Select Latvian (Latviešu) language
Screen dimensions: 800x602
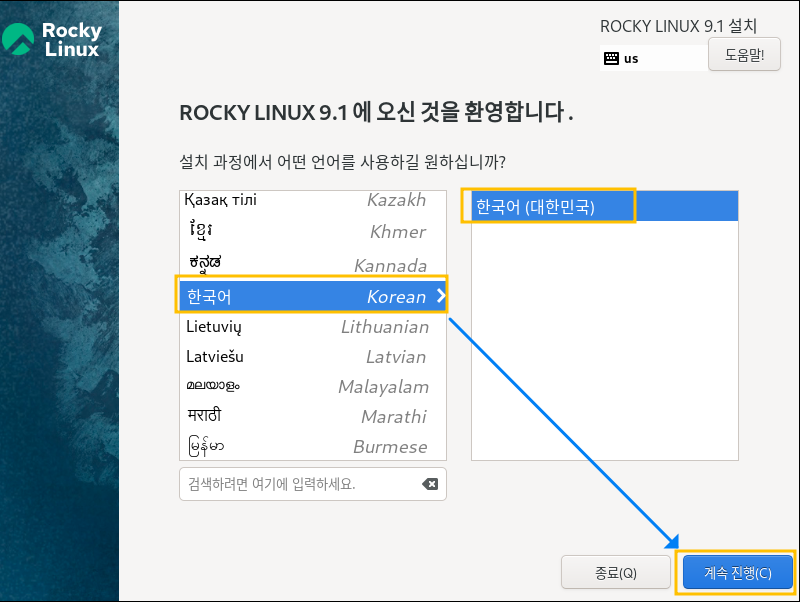coord(313,357)
